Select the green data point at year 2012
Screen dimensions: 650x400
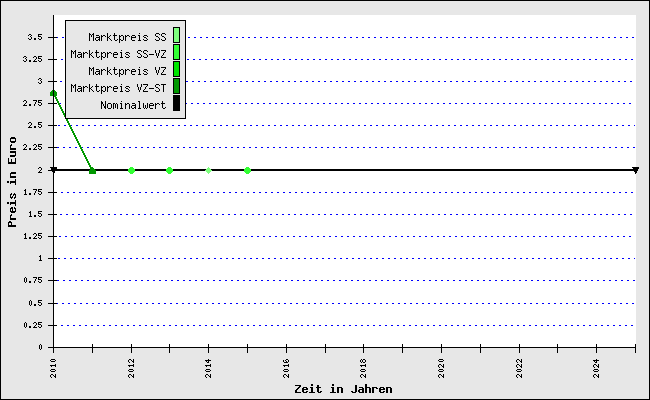pos(131,170)
